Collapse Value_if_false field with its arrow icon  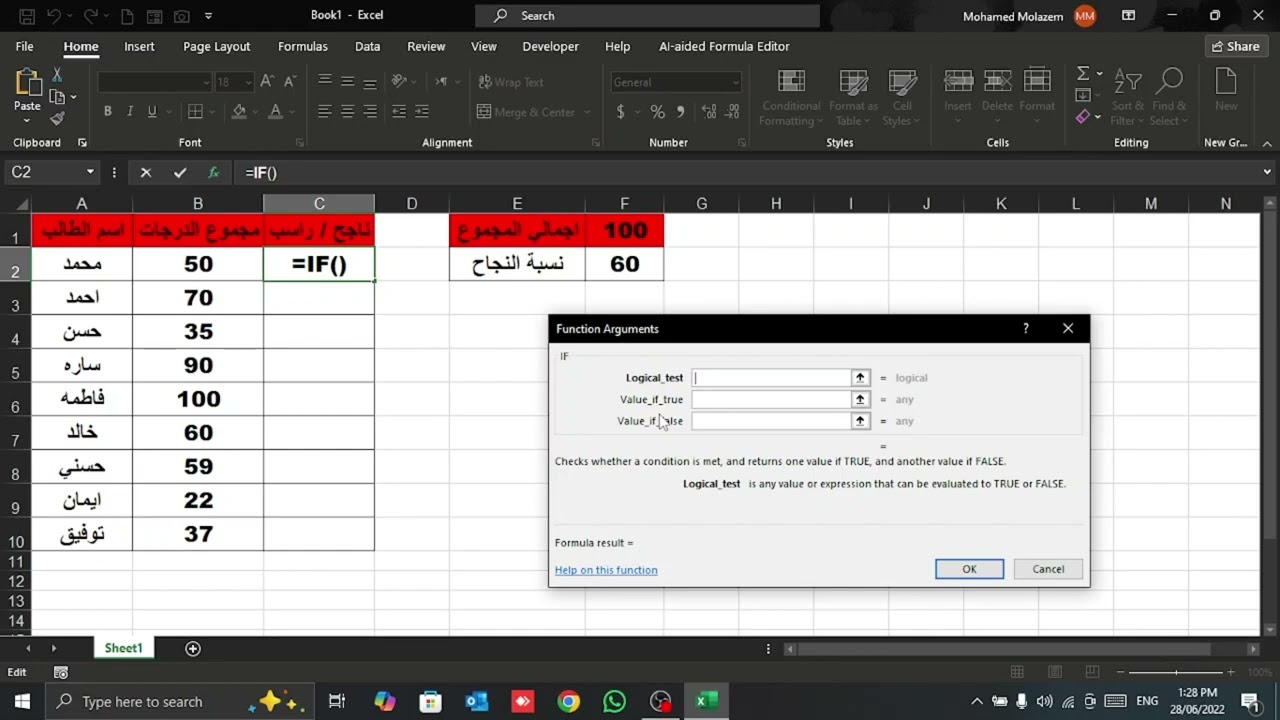click(x=860, y=421)
